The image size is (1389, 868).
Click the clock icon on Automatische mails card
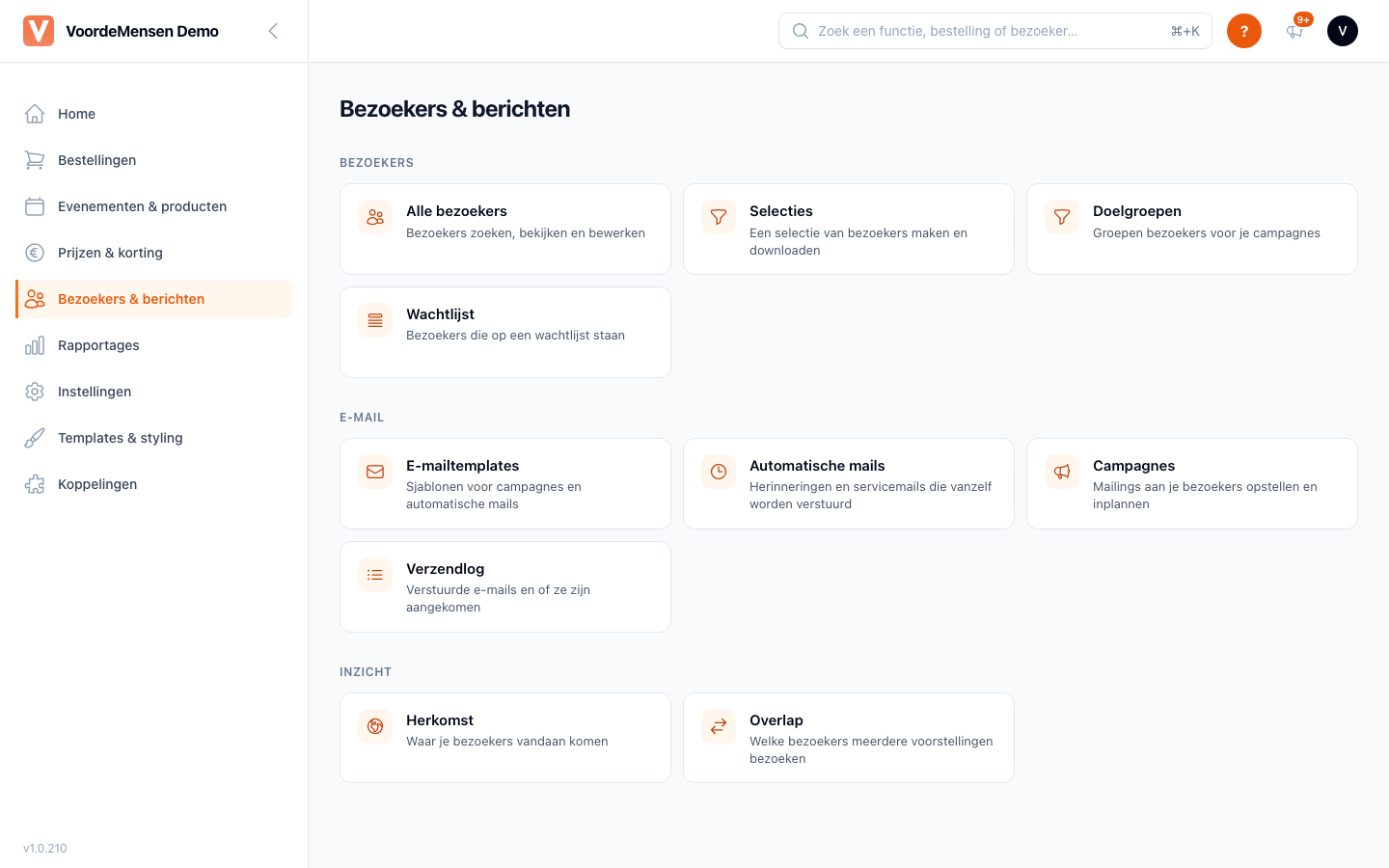719,472
